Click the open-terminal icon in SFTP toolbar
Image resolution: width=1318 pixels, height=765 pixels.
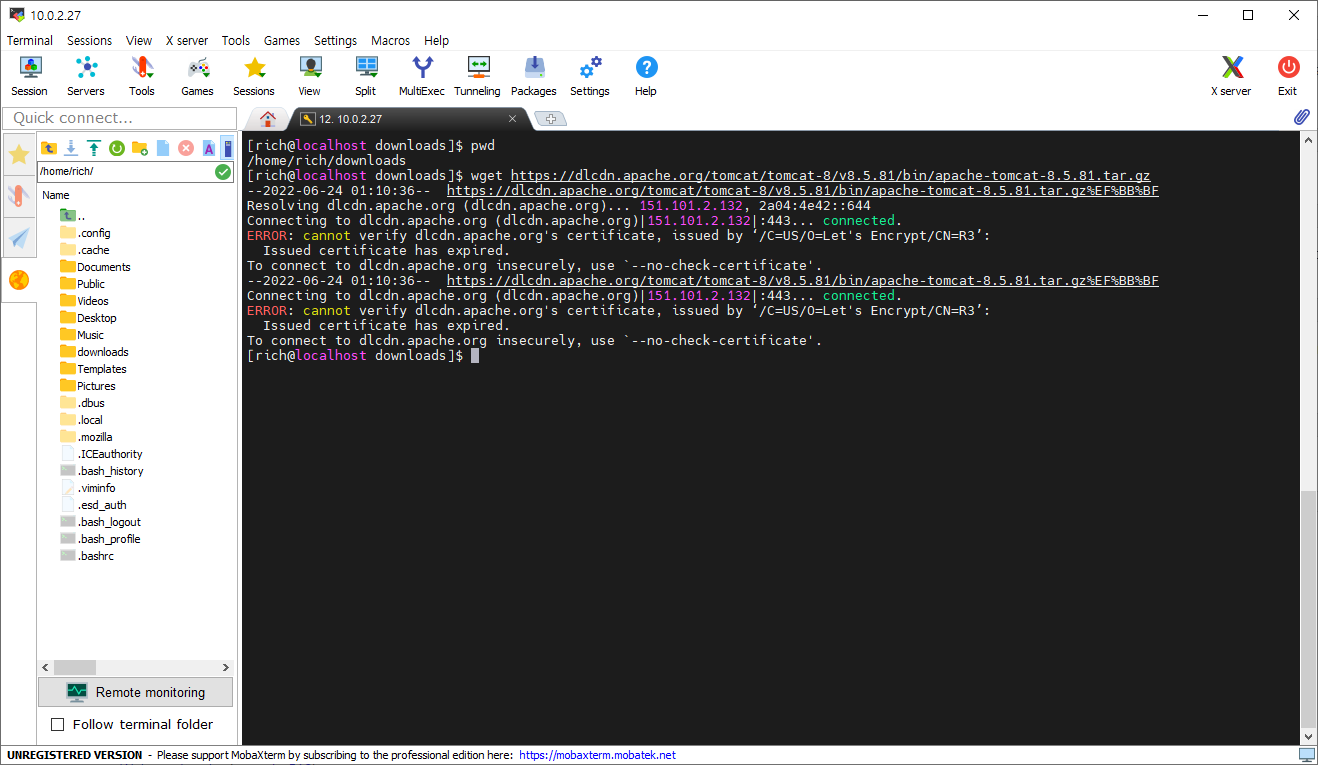pos(228,148)
